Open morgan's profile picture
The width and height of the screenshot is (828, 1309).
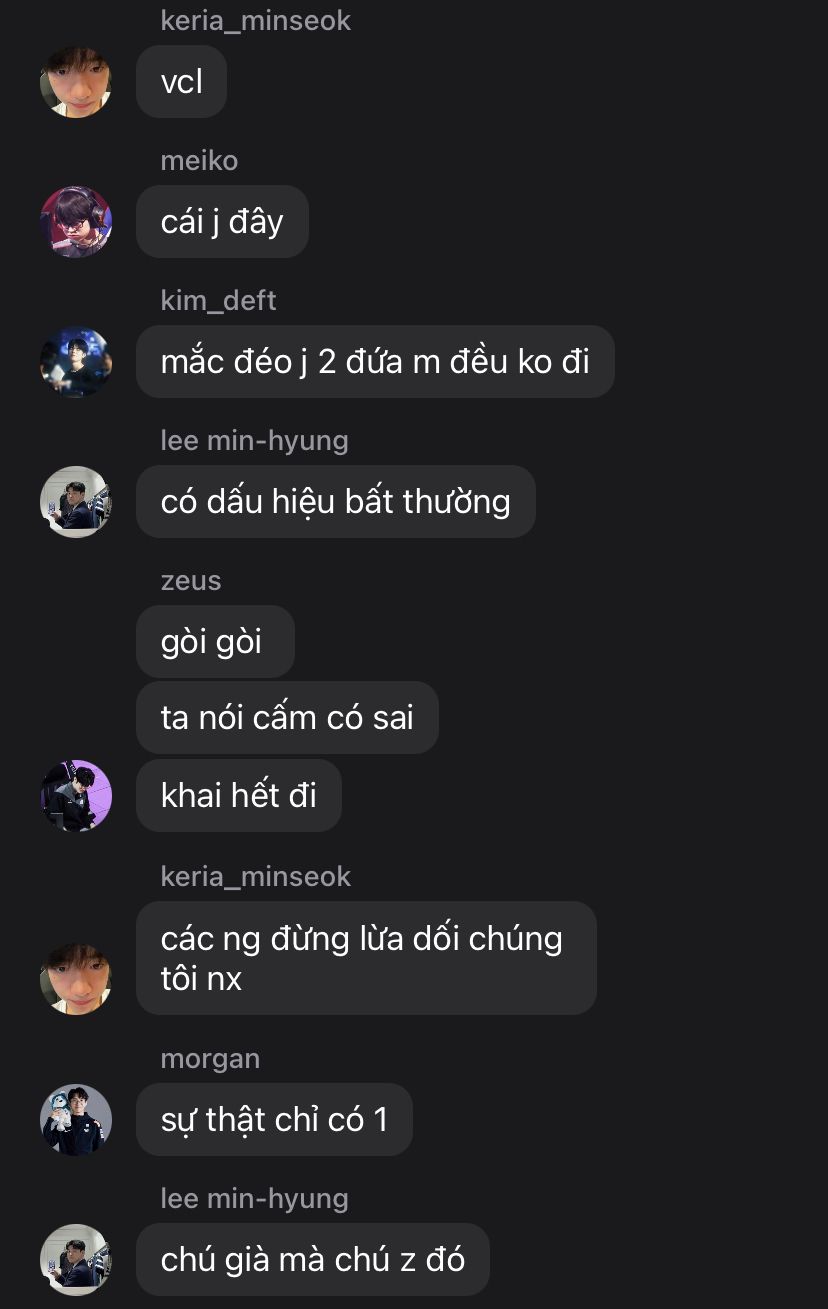point(76,1120)
